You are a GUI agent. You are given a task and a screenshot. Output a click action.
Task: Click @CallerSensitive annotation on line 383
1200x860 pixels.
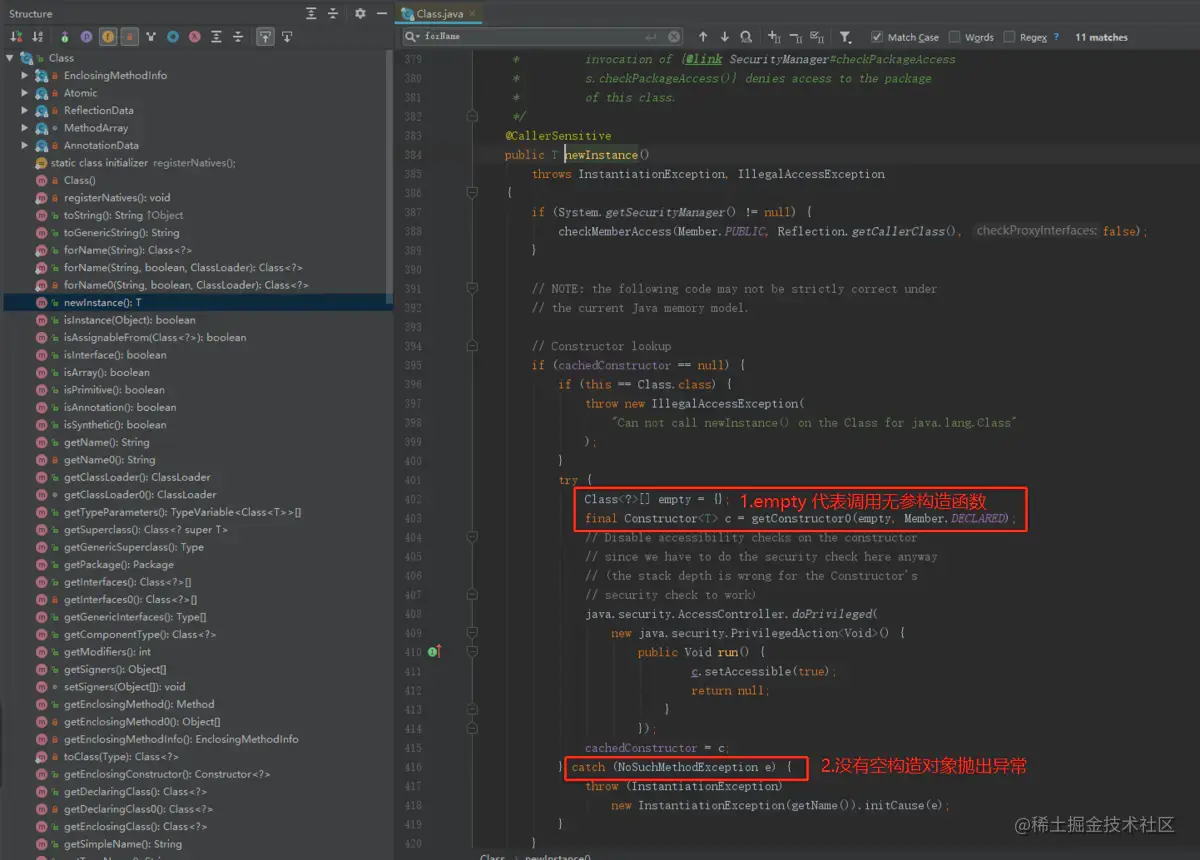click(558, 136)
